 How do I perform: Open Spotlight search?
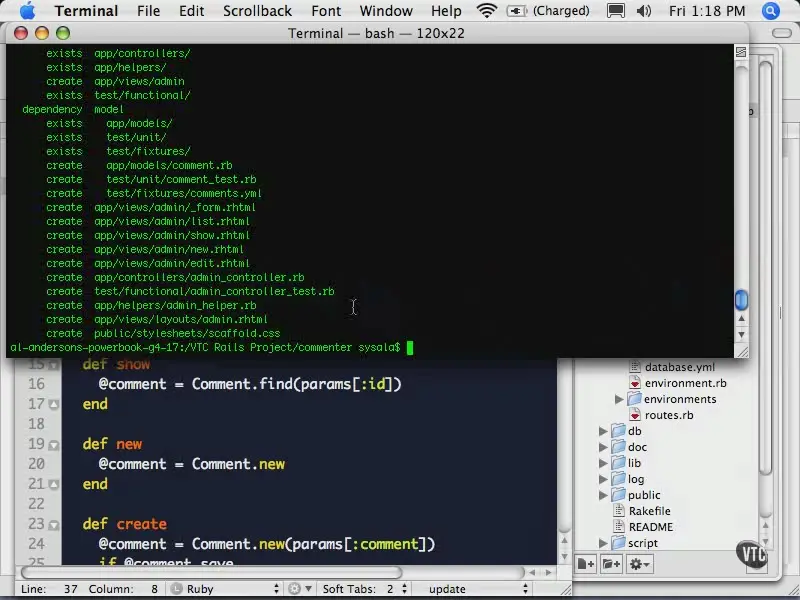(x=770, y=11)
